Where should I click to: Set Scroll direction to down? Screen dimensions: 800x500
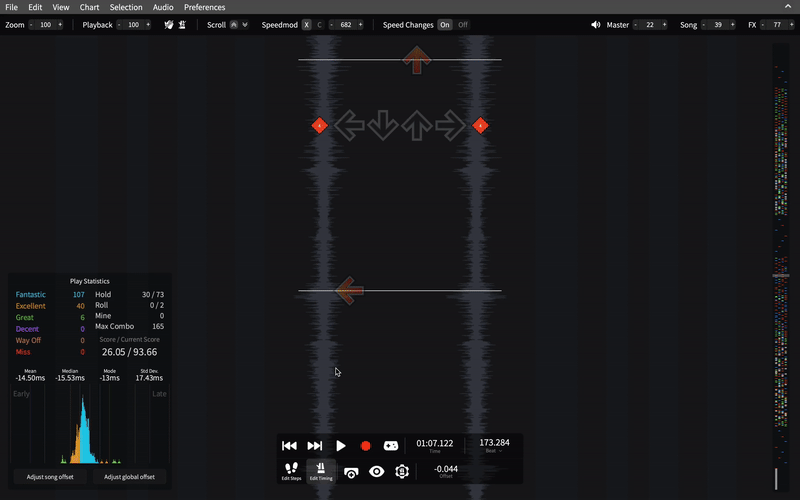245,24
